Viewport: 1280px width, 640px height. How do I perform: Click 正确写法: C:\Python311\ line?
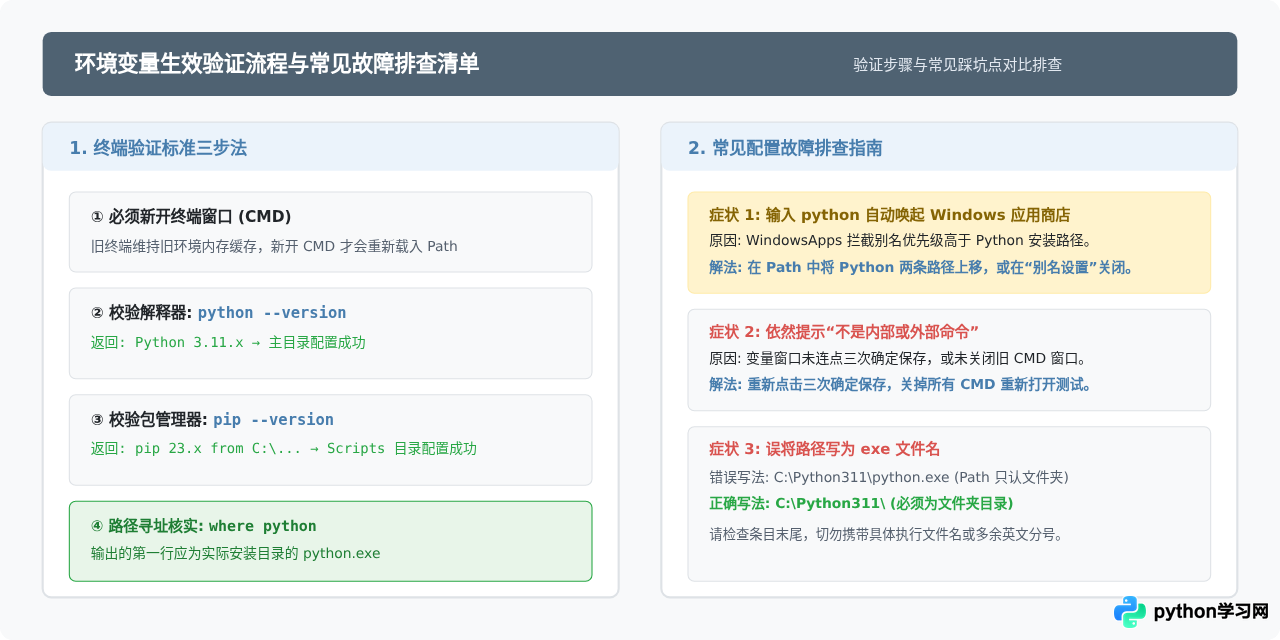[861, 503]
